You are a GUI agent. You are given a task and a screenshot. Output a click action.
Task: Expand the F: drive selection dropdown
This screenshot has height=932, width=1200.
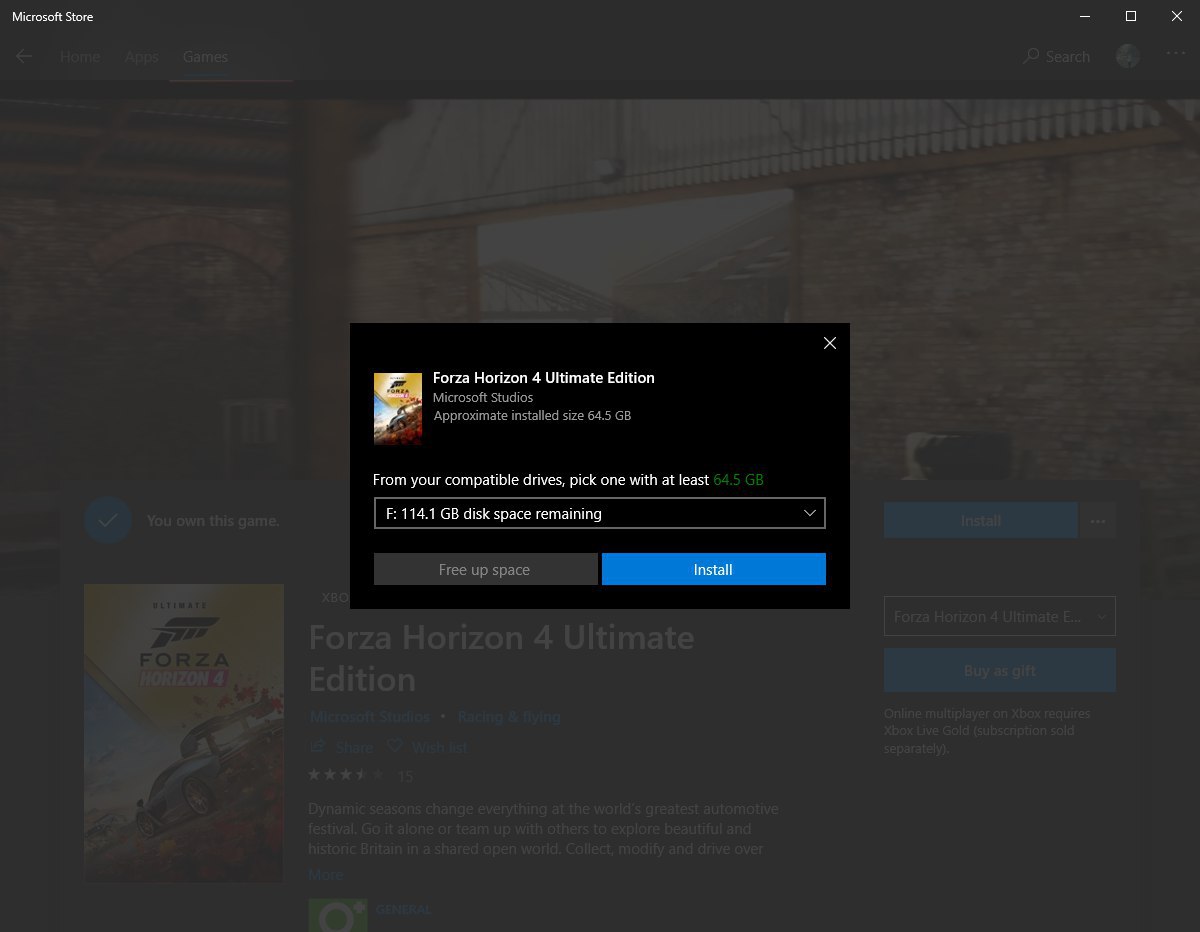[x=600, y=513]
